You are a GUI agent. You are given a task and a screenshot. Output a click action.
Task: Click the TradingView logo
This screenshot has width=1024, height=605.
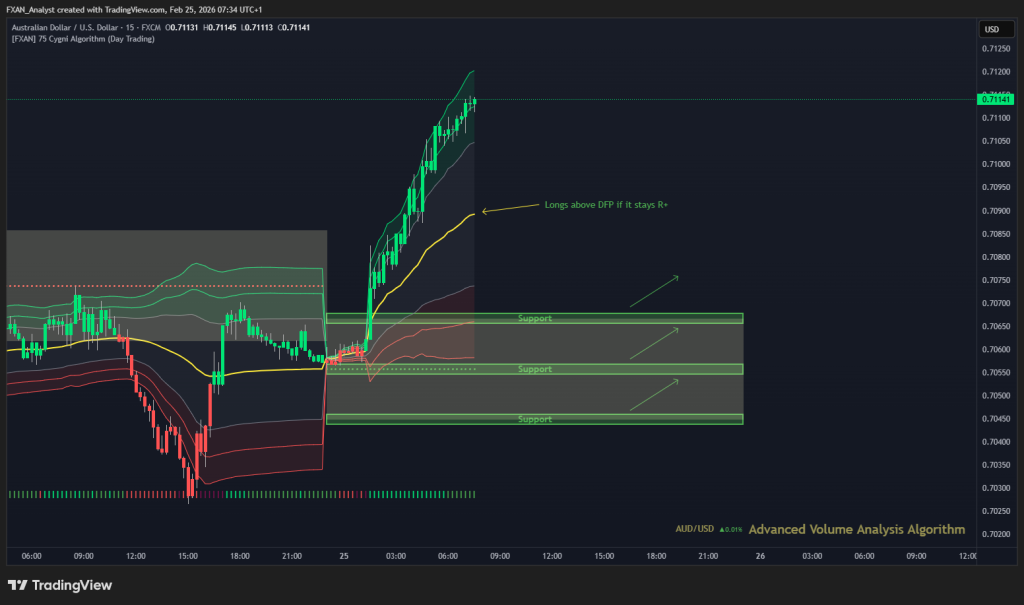pos(60,585)
